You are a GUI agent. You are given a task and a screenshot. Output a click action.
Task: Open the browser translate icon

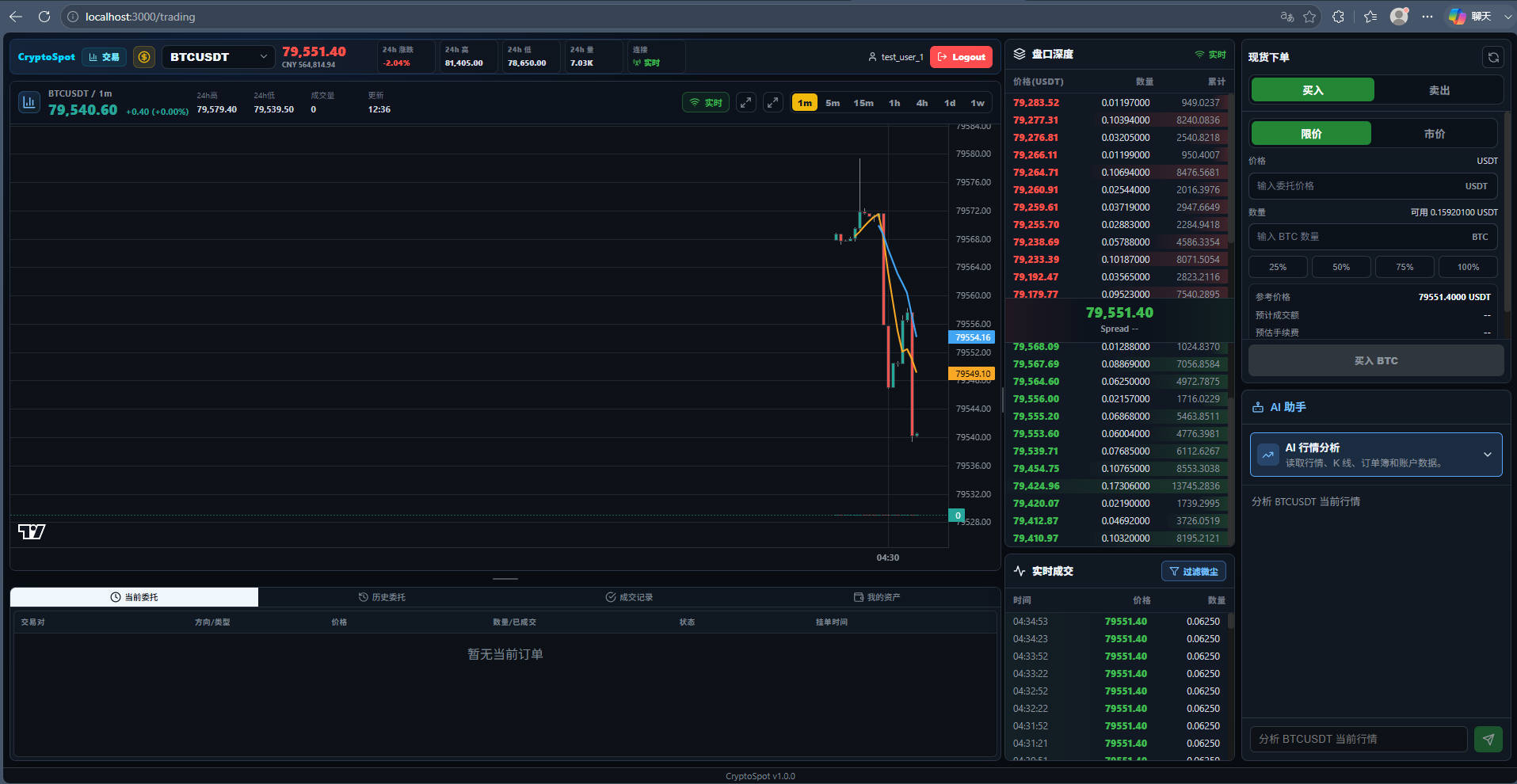1287,17
